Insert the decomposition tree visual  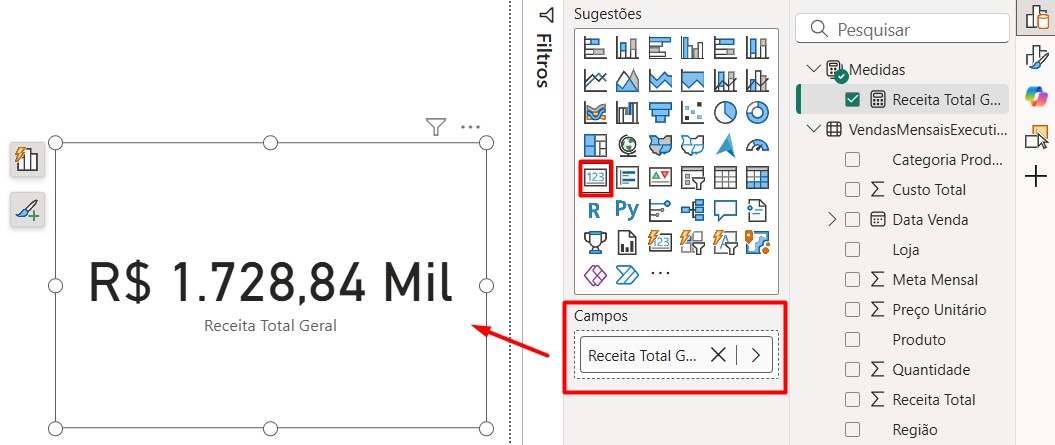coord(692,210)
